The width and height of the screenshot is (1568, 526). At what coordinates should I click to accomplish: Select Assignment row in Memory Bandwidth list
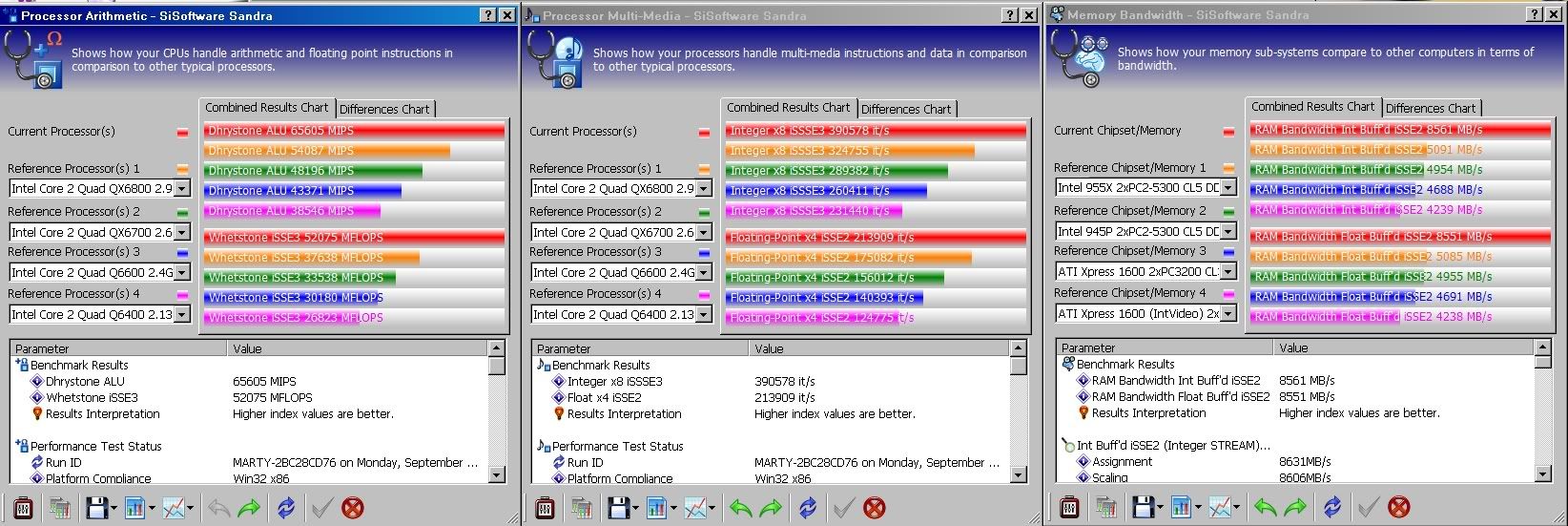point(1296,462)
